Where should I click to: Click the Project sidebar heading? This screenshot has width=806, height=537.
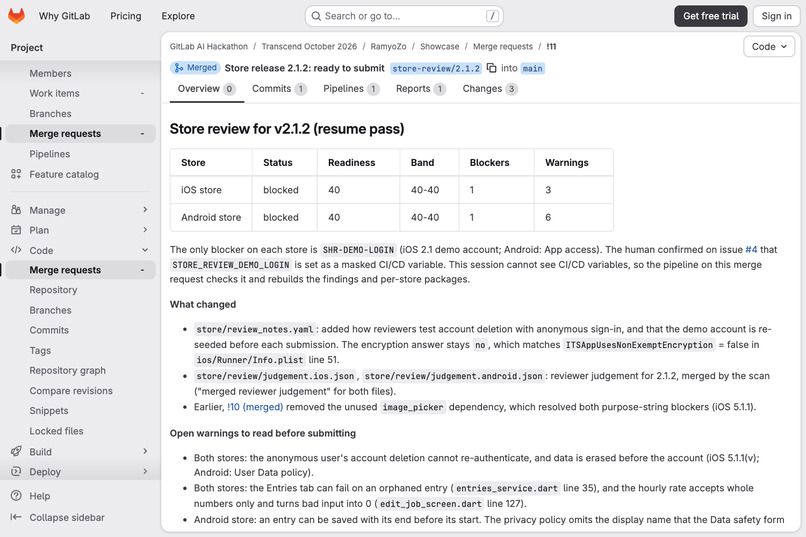click(27, 48)
